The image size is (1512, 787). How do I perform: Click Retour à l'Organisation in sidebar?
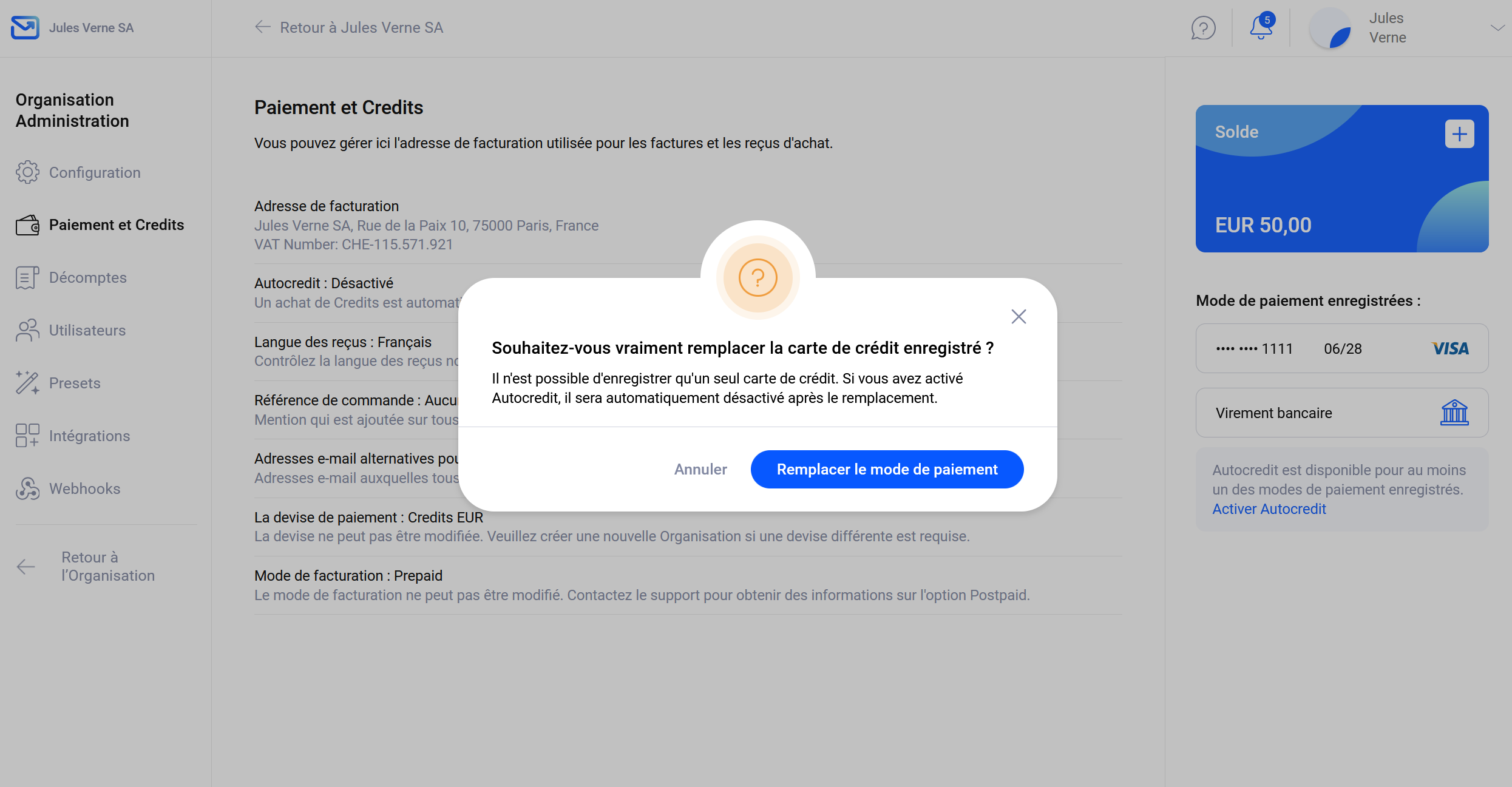[x=107, y=567]
